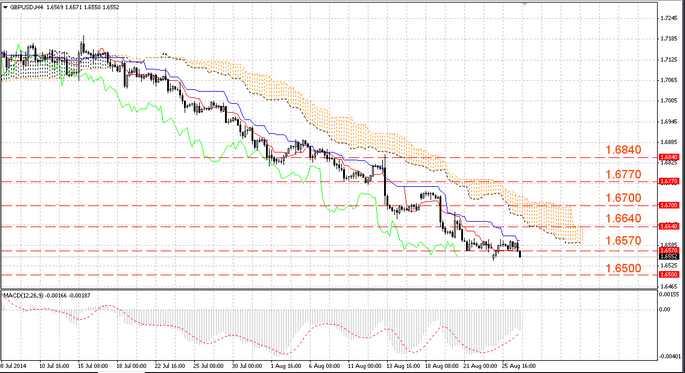This screenshot has width=685, height=373.
Task: Click the 0.00 level on MACD scale
Action: [x=664, y=310]
